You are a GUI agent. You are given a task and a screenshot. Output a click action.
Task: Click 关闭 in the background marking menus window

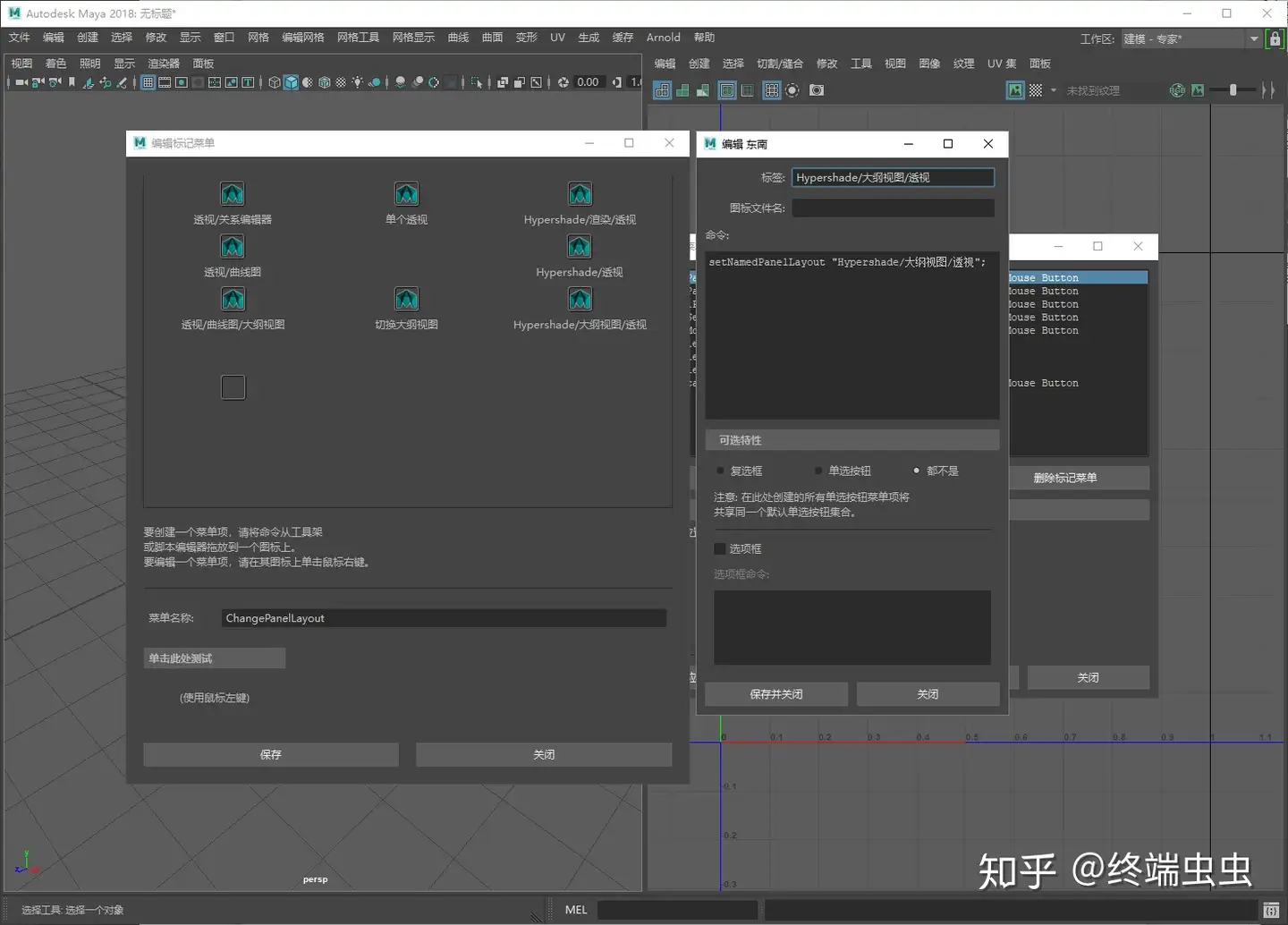pyautogui.click(x=1088, y=678)
